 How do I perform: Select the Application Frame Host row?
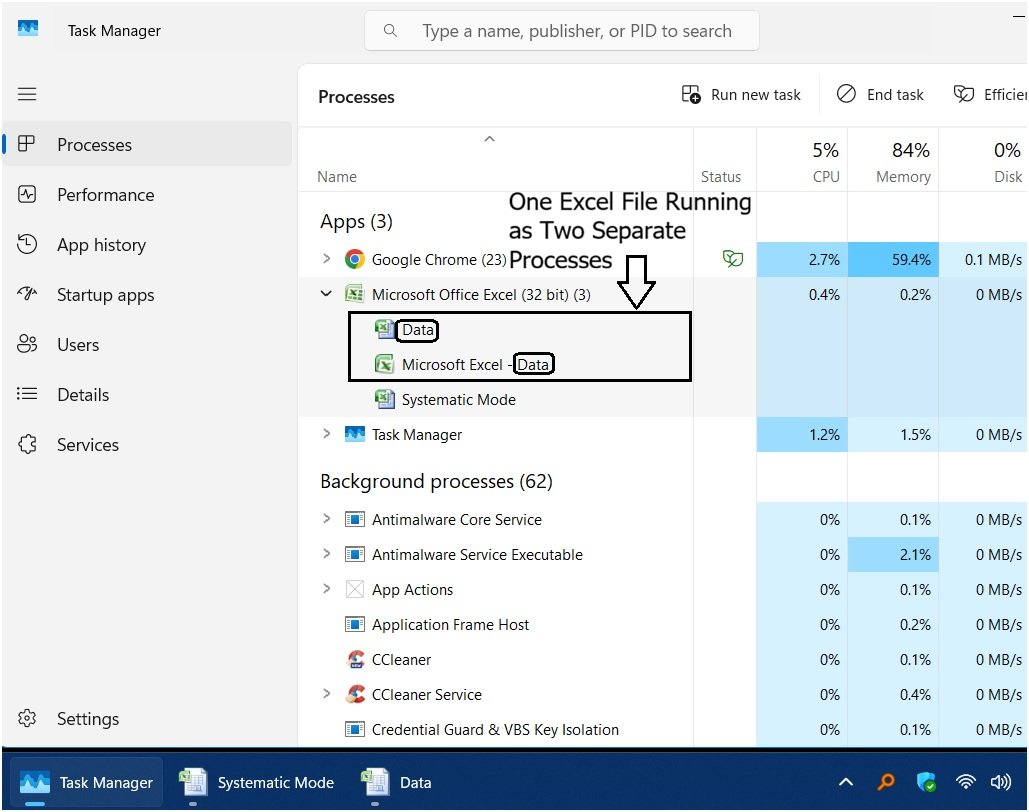[663, 624]
